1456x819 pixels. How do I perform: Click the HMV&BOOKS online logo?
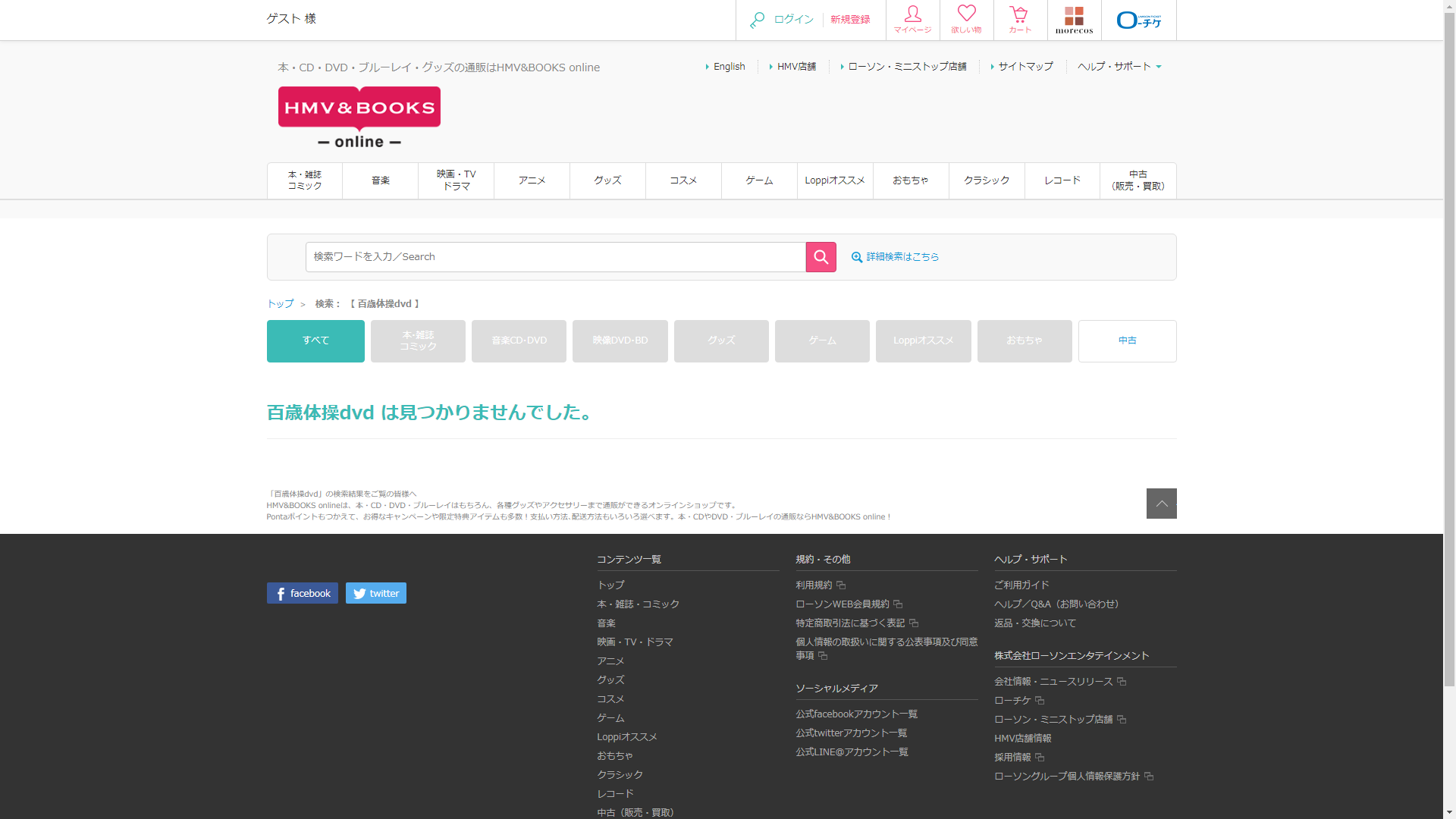pos(359,118)
